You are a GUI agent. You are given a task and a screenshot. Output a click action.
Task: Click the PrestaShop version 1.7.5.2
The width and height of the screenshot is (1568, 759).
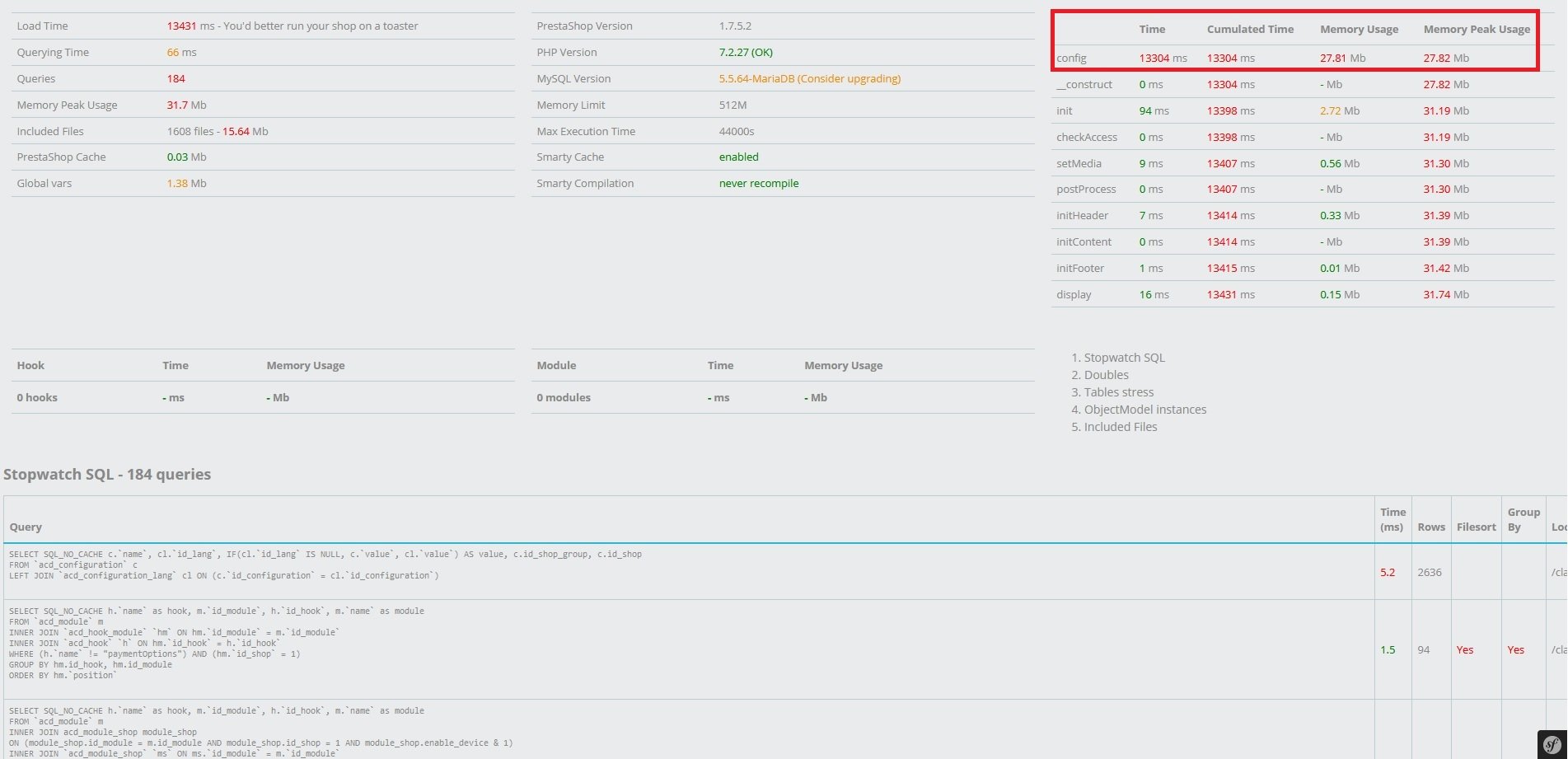(x=735, y=26)
